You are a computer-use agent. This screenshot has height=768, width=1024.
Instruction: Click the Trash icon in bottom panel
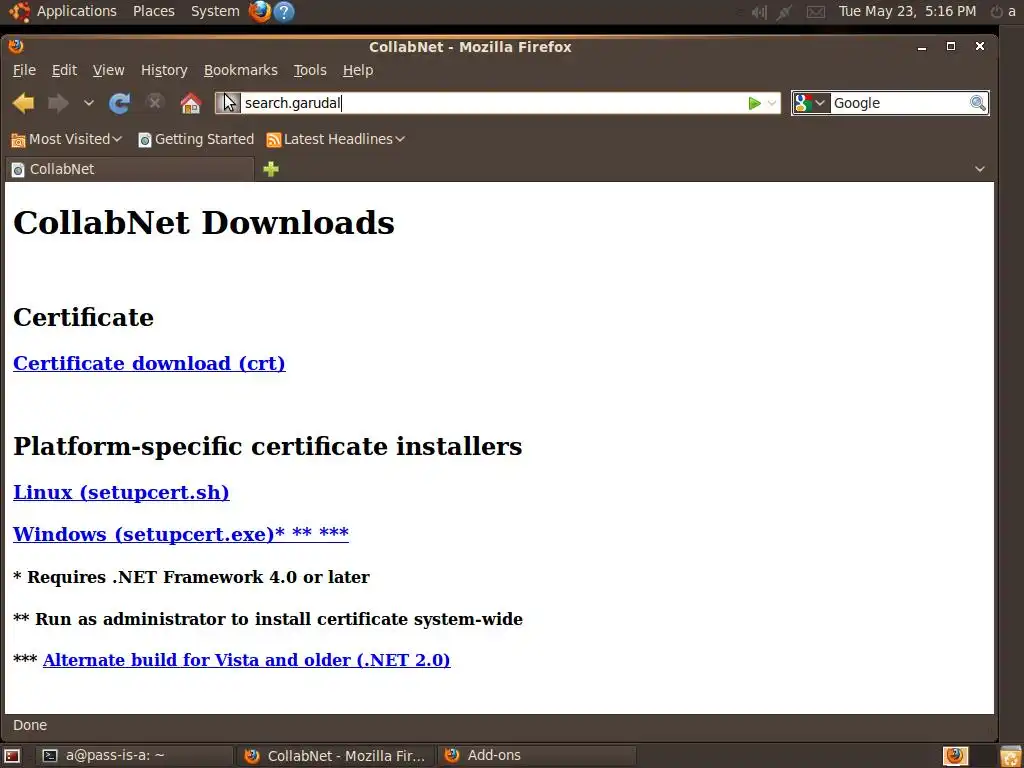coord(1010,756)
